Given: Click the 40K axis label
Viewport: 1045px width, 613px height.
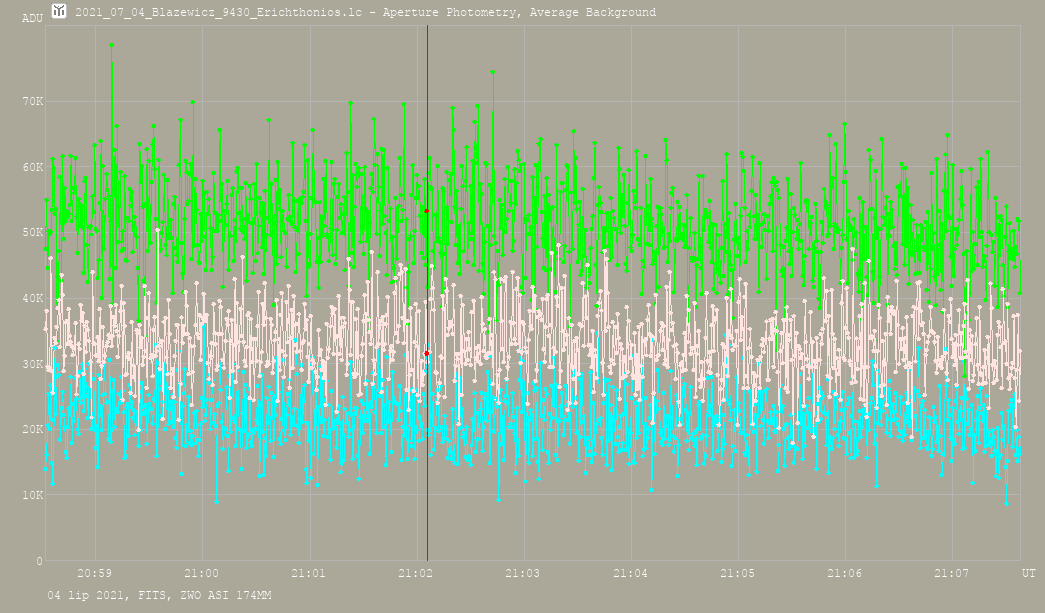Looking at the screenshot, I should click(x=33, y=299).
